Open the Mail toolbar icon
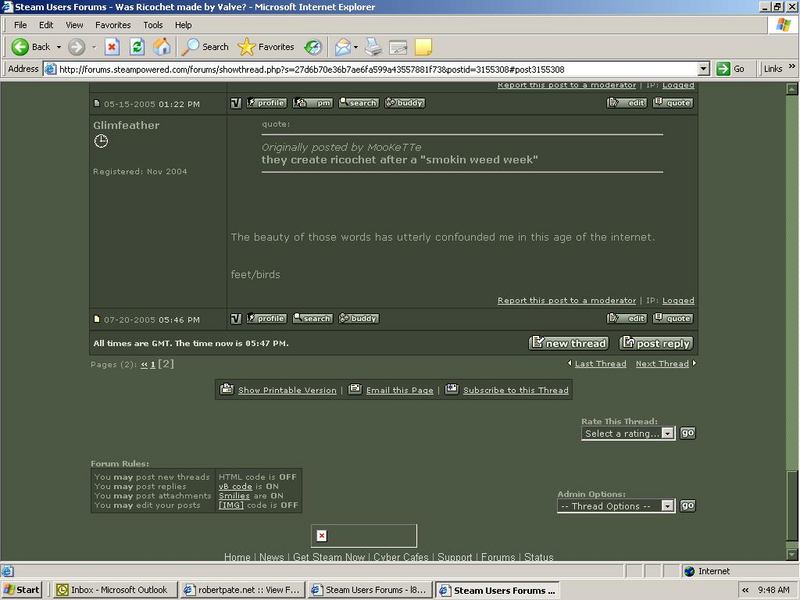The image size is (800, 600). [x=342, y=47]
